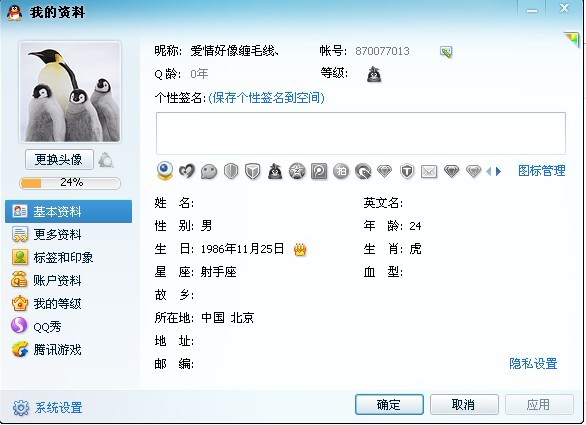Click the penguin level icon beside 等级
Viewport: 586px width, 425px height.
[374, 74]
